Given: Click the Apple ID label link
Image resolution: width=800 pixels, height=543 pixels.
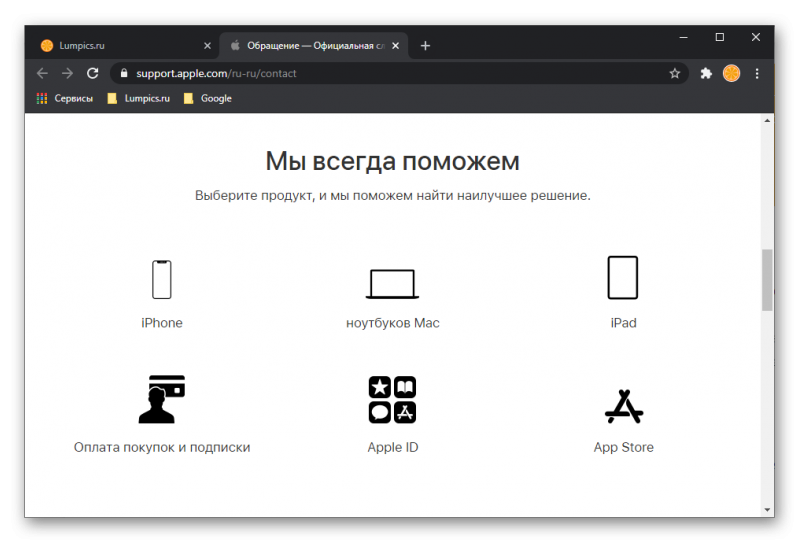Looking at the screenshot, I should pos(392,448).
